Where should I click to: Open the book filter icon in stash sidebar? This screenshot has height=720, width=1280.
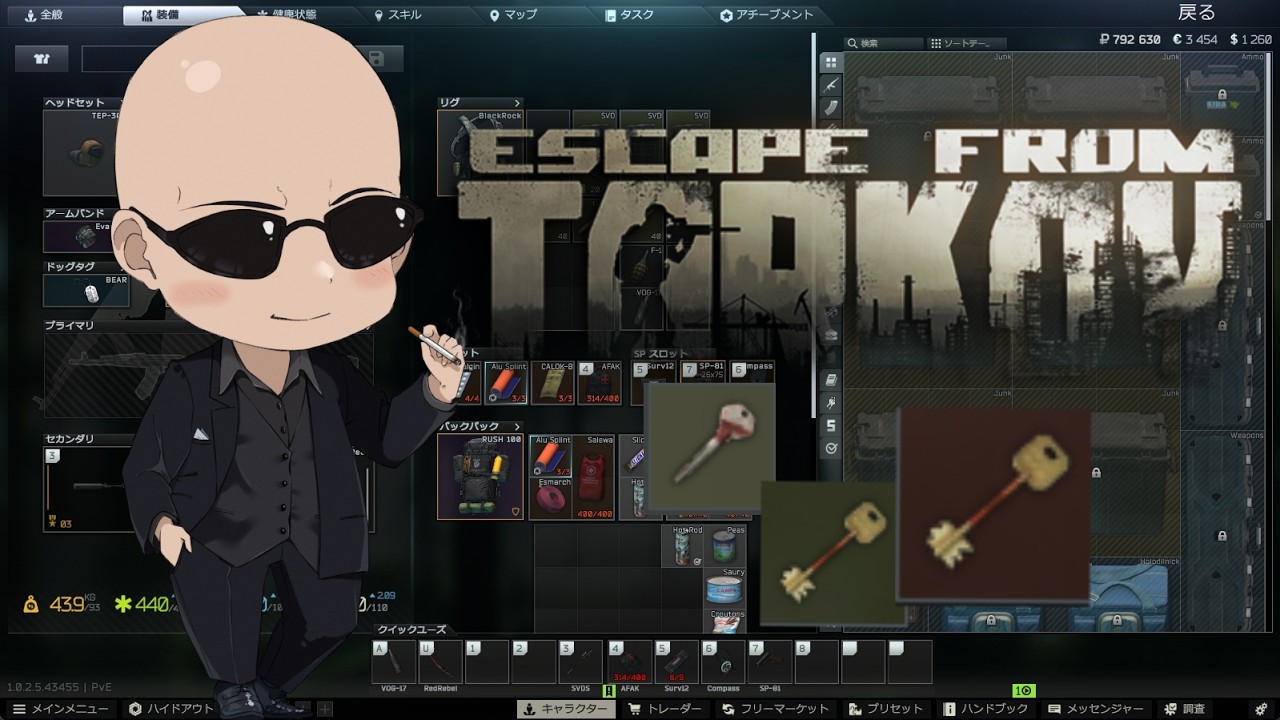[x=831, y=380]
